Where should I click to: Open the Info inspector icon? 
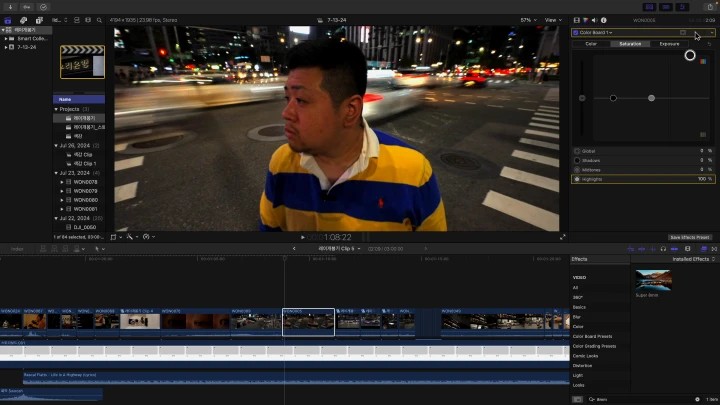(x=603, y=20)
